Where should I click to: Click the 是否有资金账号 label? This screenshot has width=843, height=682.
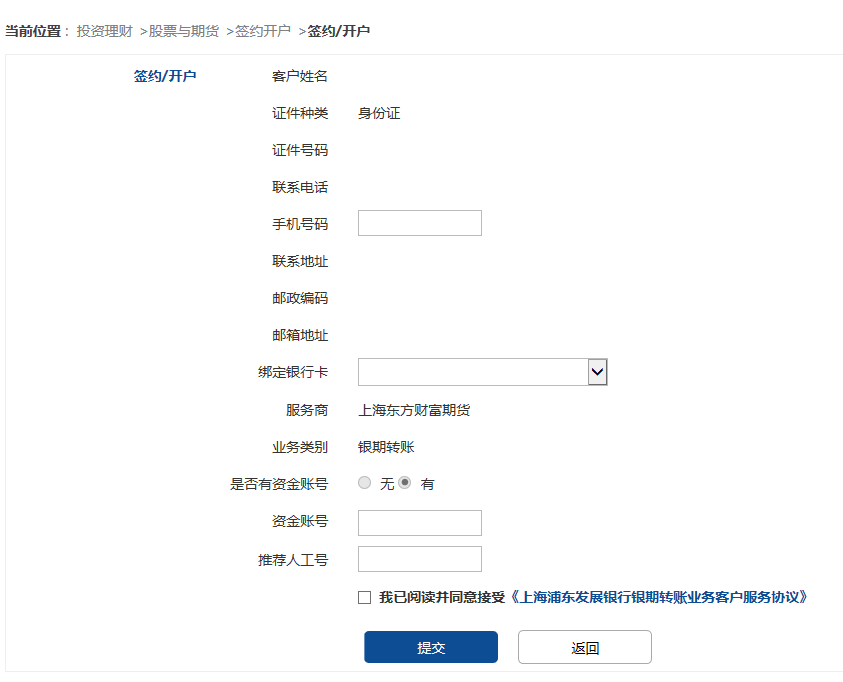point(279,484)
